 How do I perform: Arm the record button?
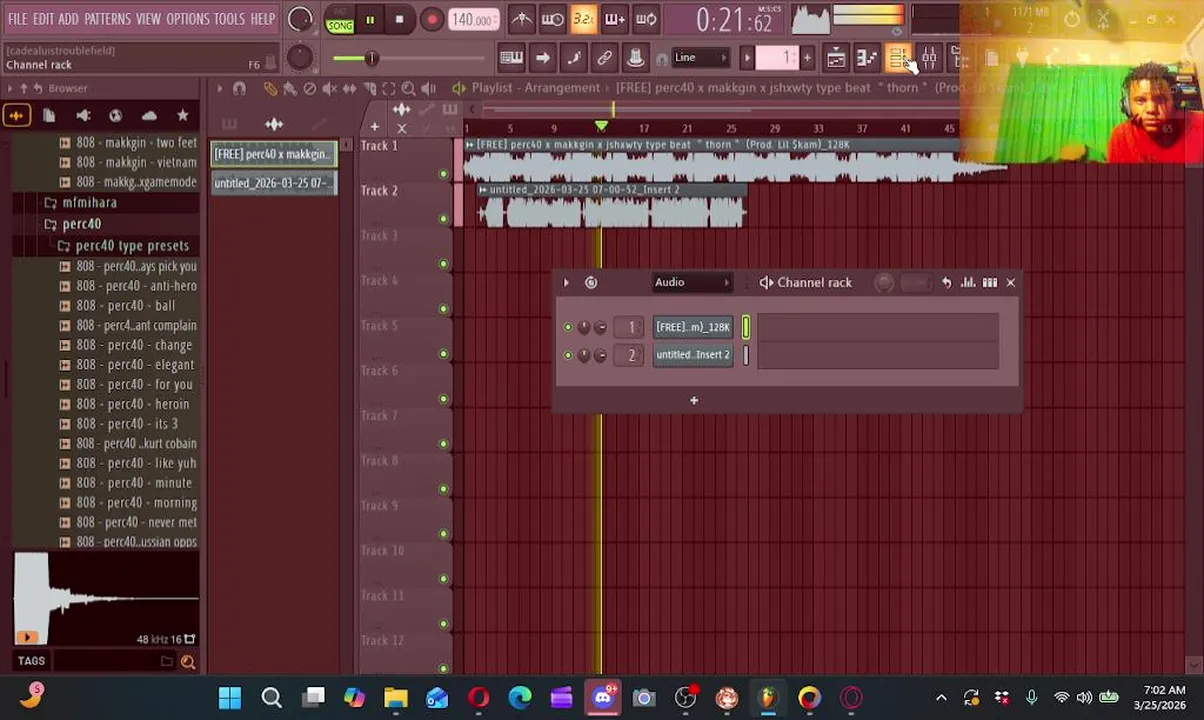pyautogui.click(x=432, y=20)
